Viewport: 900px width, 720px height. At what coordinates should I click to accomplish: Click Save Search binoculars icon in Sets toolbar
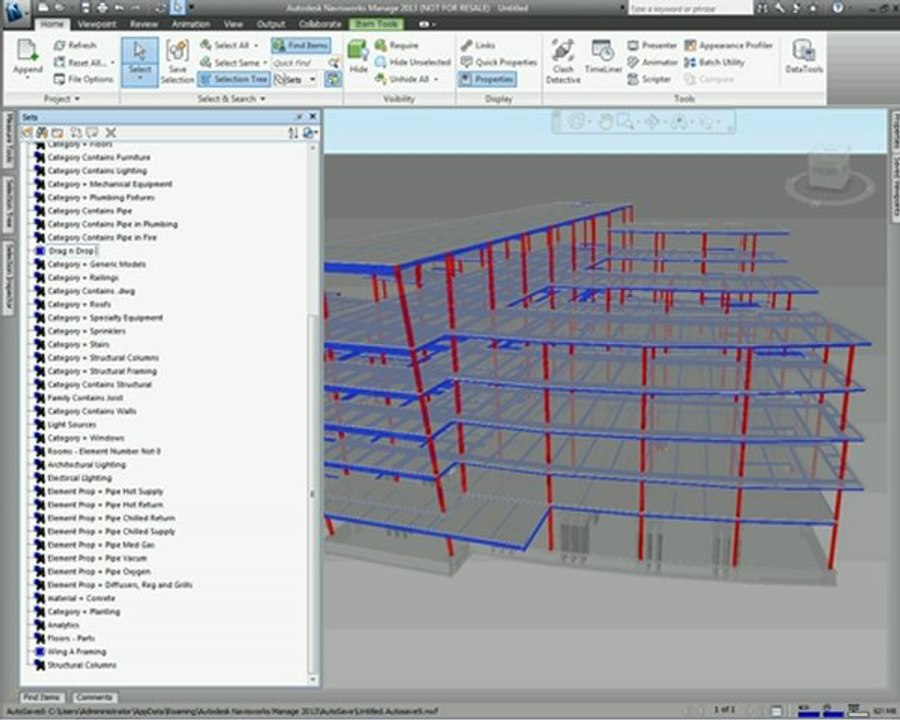tap(42, 133)
